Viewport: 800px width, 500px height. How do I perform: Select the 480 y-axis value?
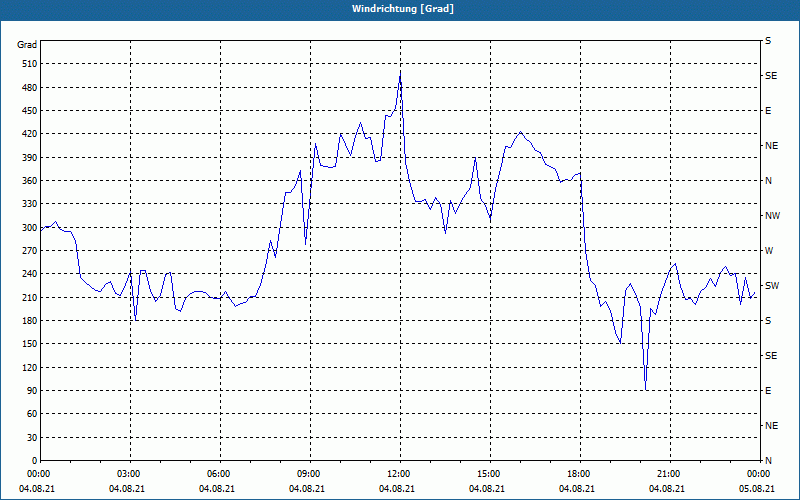tap(30, 88)
